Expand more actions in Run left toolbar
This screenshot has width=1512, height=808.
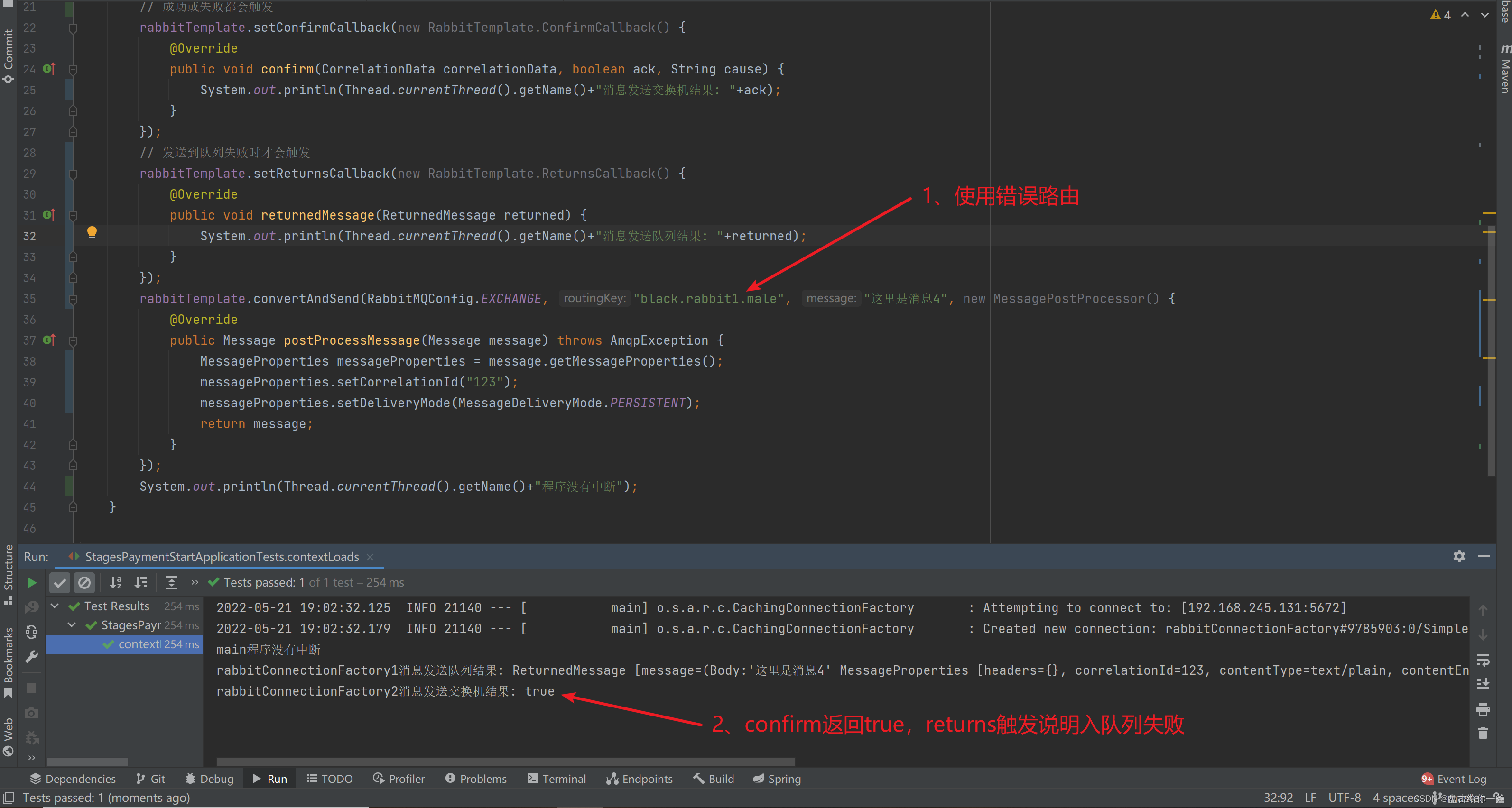[32, 758]
